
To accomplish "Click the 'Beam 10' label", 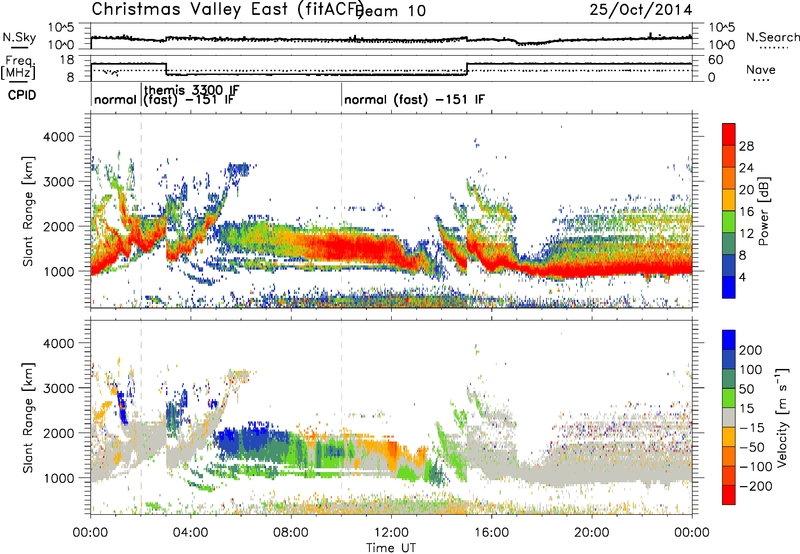I will [x=391, y=11].
